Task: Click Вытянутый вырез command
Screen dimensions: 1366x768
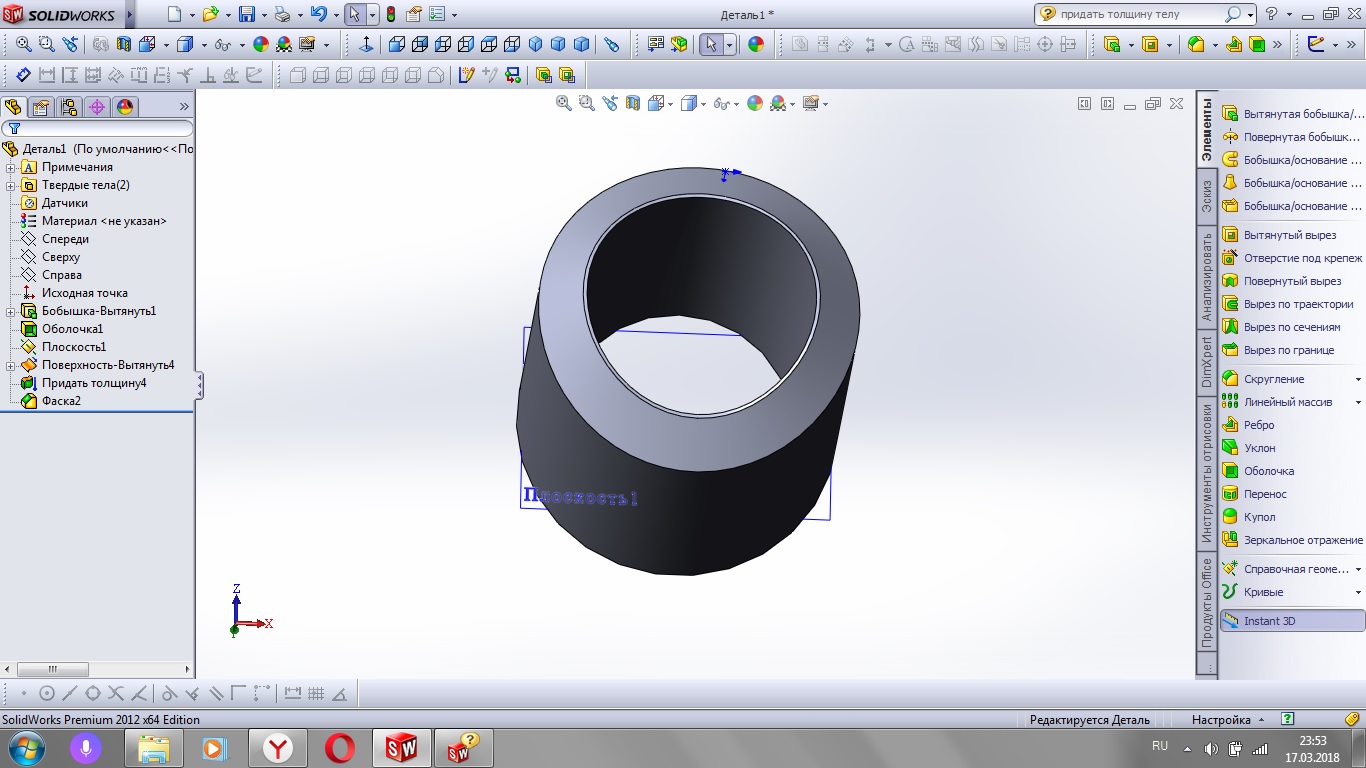Action: pos(1289,235)
